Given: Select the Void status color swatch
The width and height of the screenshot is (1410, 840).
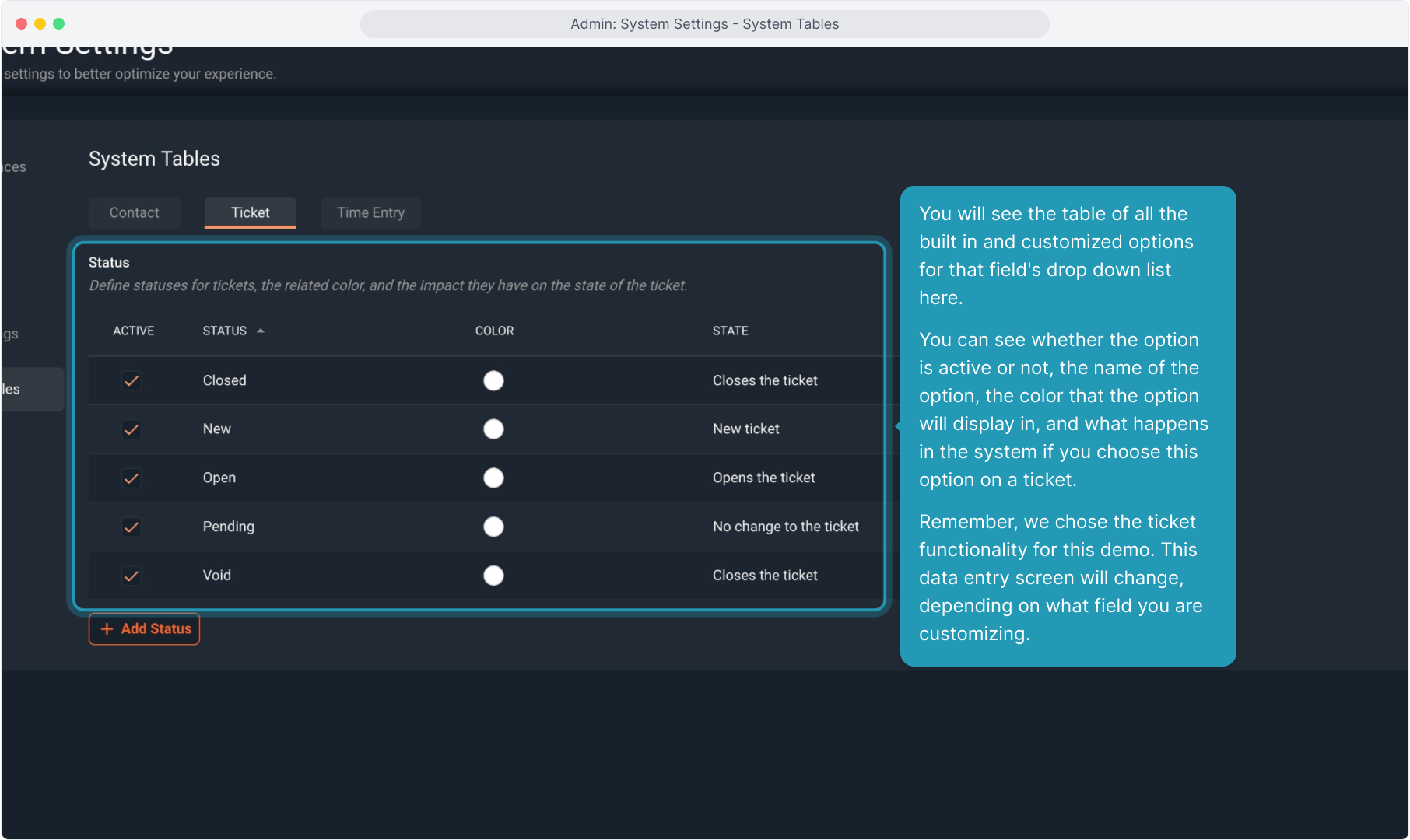Looking at the screenshot, I should click(493, 576).
